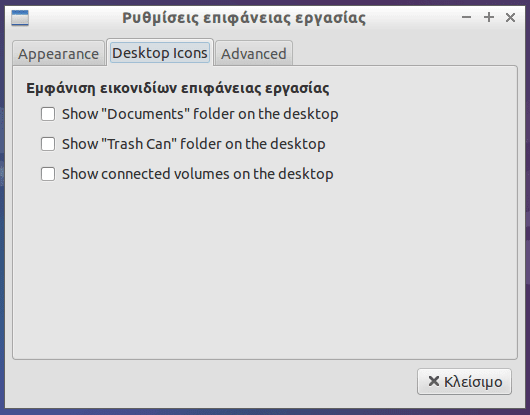This screenshot has height=415, width=530.
Task: Click the Εμφάνιση εικονιδίων επιφάνειας εργασίας heading
Action: 178,88
